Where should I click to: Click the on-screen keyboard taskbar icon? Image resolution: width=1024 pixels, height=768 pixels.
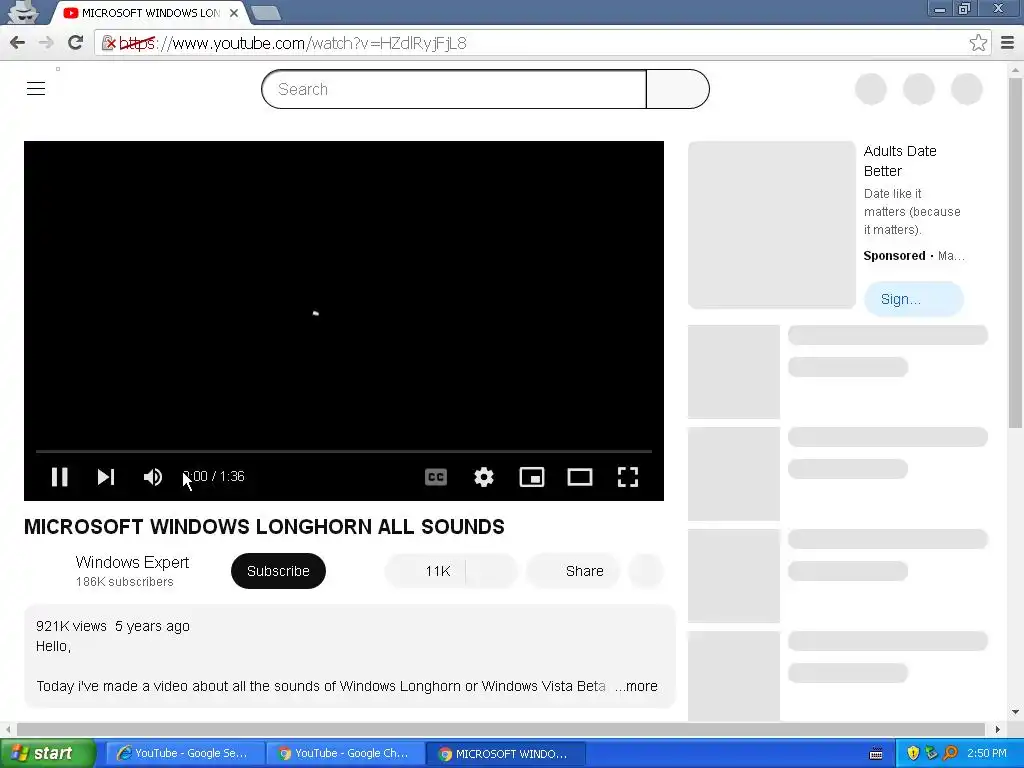876,754
